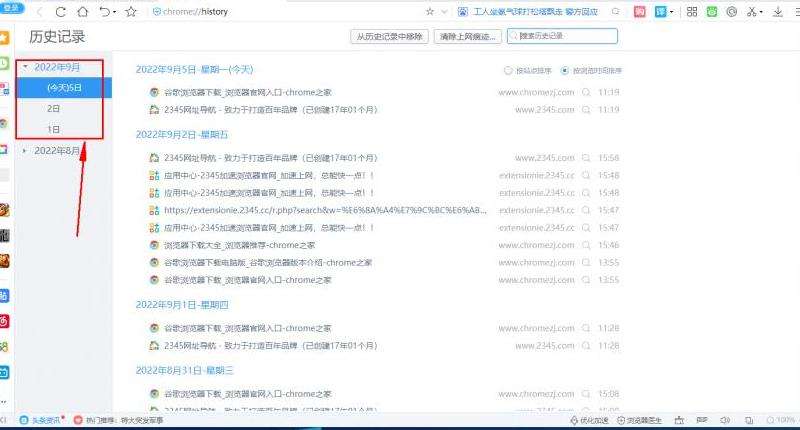Go back with the browser back arrow
The width and height of the screenshot is (800, 430).
40,12
